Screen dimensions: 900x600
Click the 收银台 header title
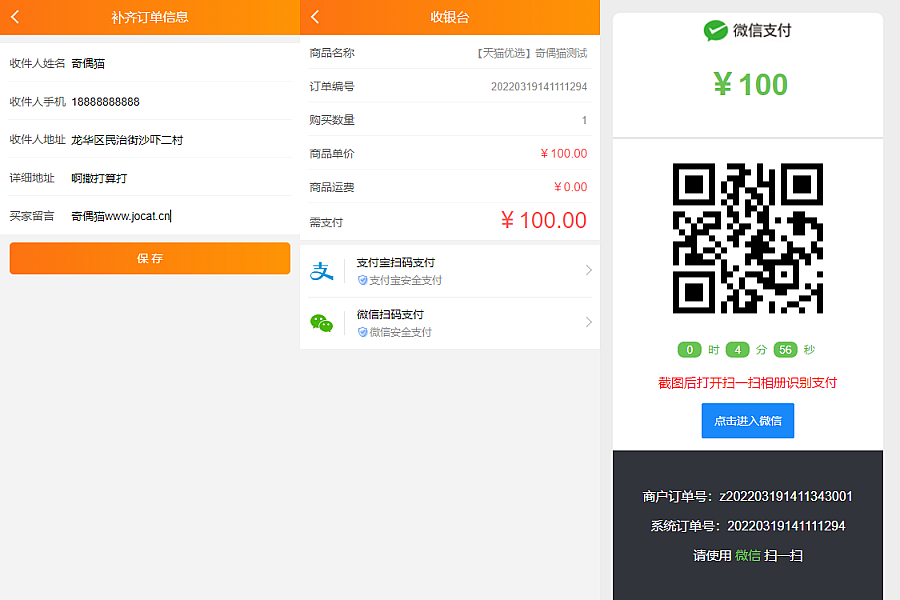pyautogui.click(x=450, y=17)
